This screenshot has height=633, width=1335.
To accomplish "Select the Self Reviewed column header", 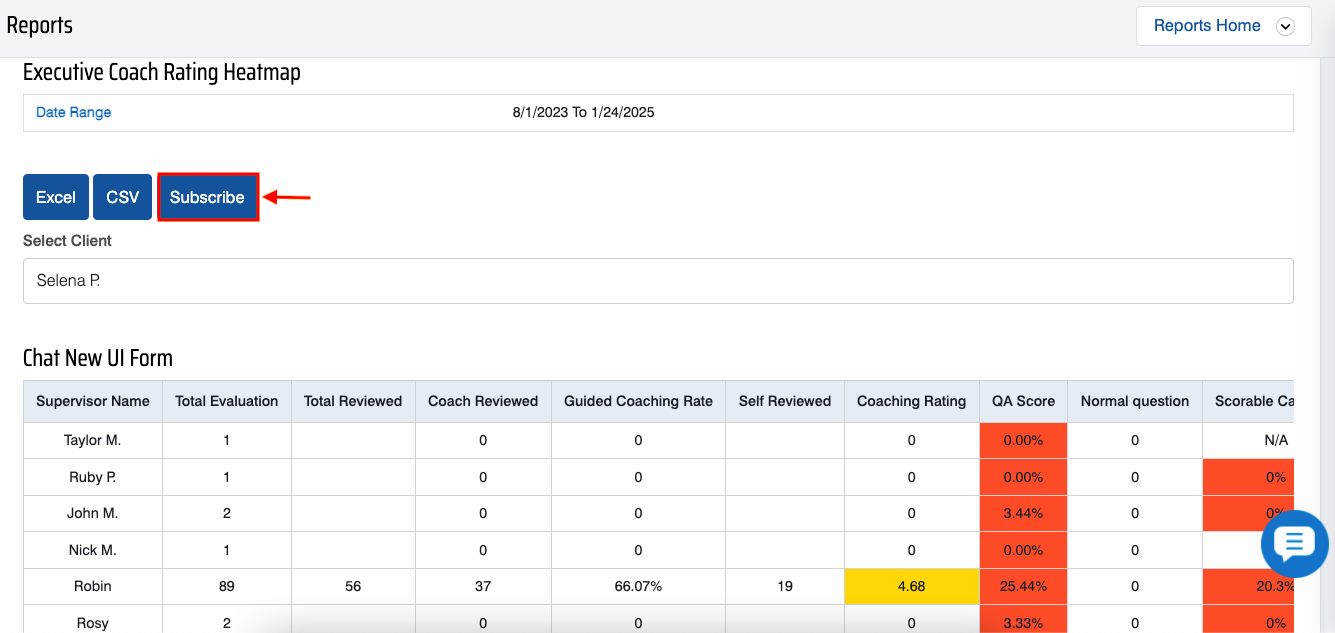I will (x=785, y=401).
